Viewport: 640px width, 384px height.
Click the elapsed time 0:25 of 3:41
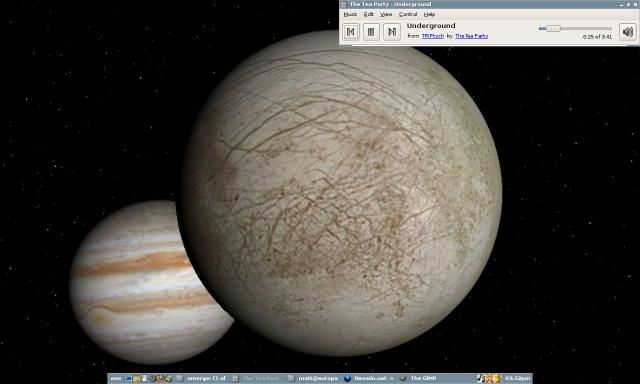click(598, 37)
